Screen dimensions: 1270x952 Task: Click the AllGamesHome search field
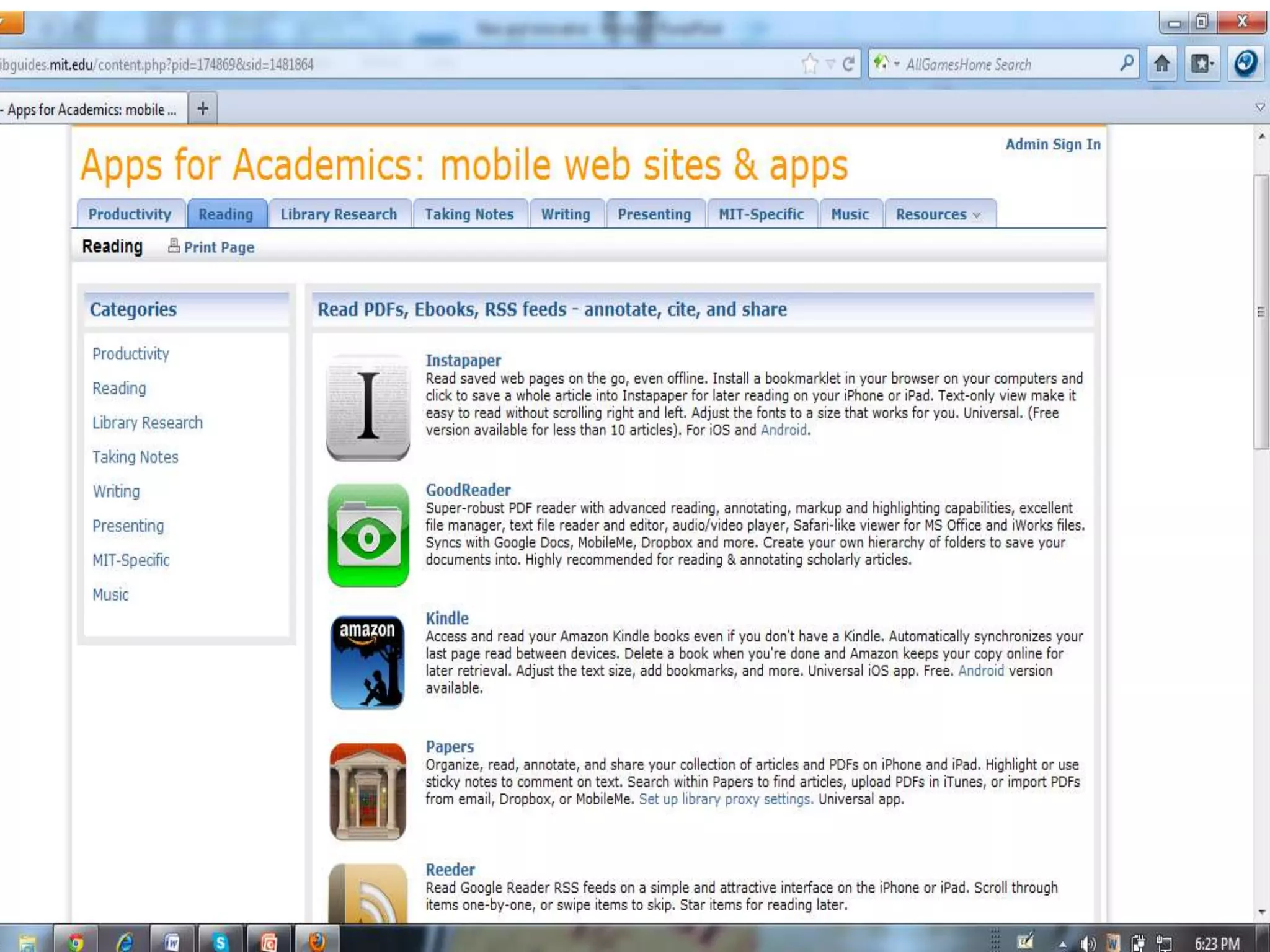(1005, 64)
